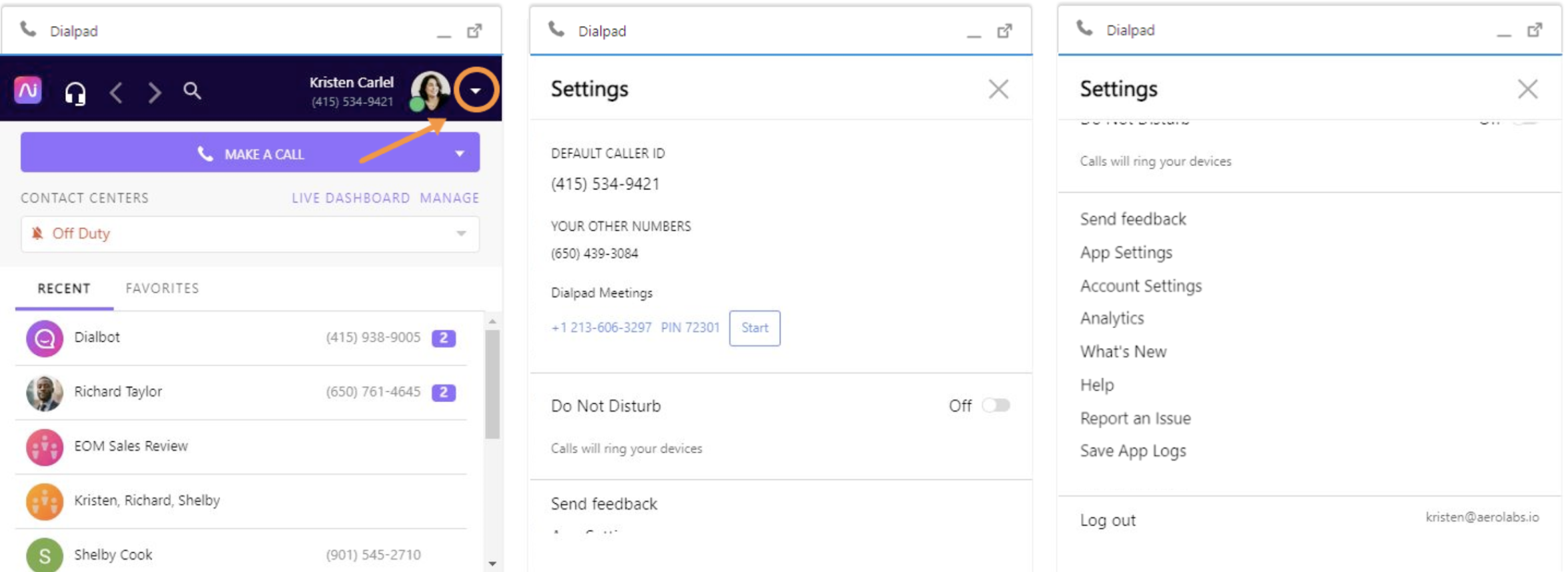This screenshot has height=572, width=1568.
Task: Click the EOM Sales Review group icon
Action: pos(45,447)
